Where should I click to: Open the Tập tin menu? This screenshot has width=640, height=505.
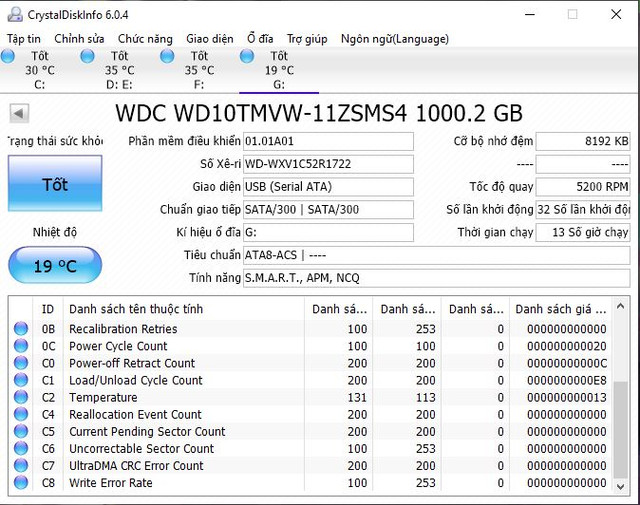(24, 39)
